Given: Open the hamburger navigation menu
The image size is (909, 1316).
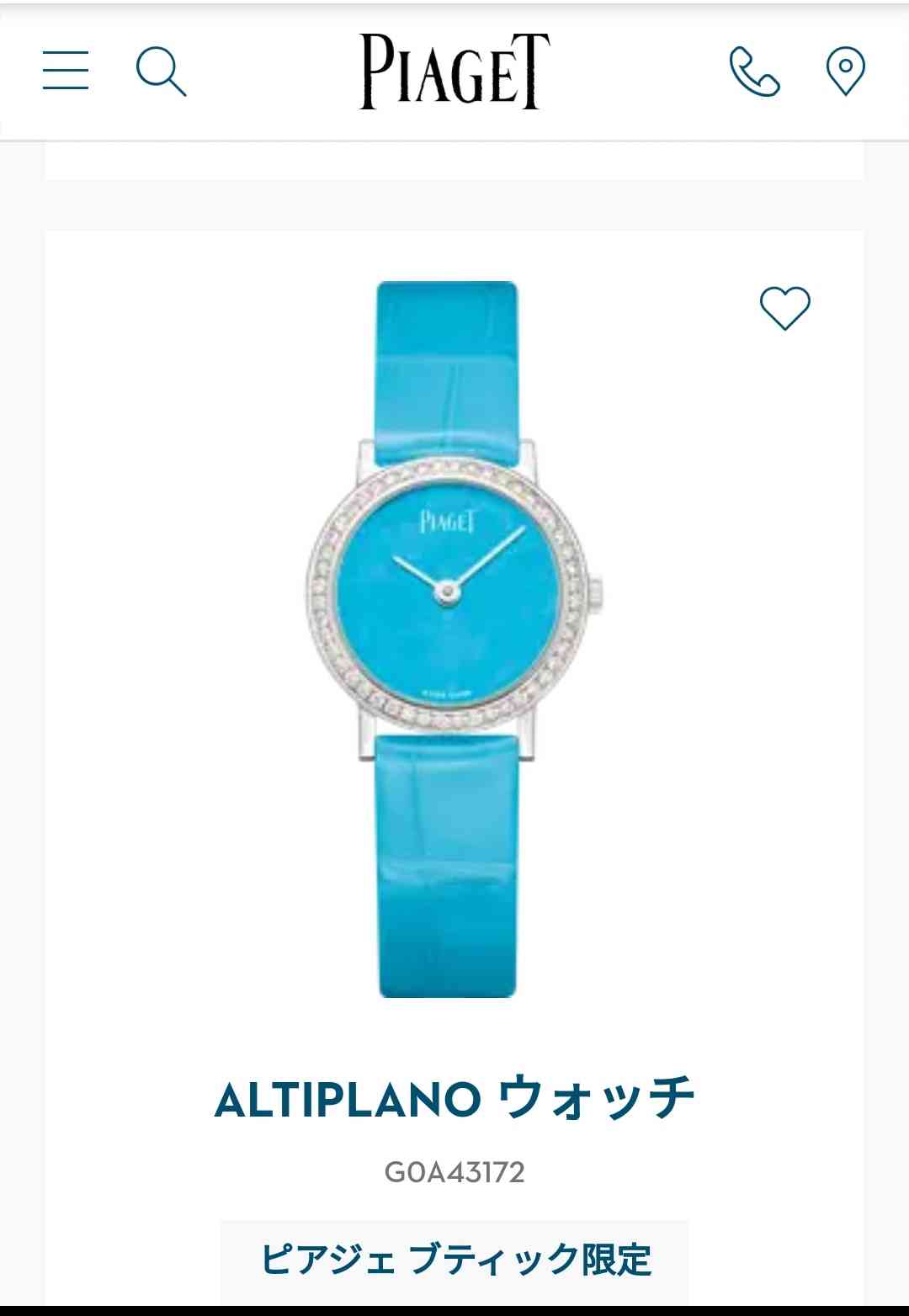Looking at the screenshot, I should coord(66,70).
